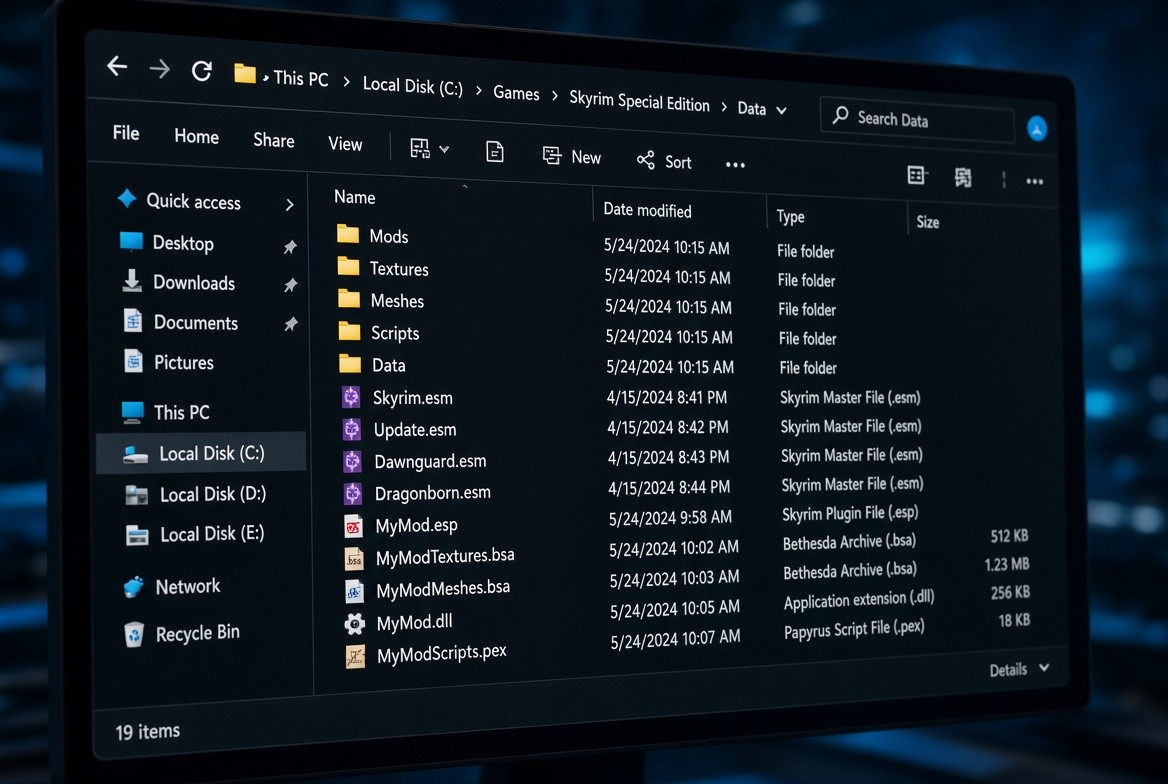Navigate to Local Disk (C:) breadcrumb

pyautogui.click(x=413, y=86)
